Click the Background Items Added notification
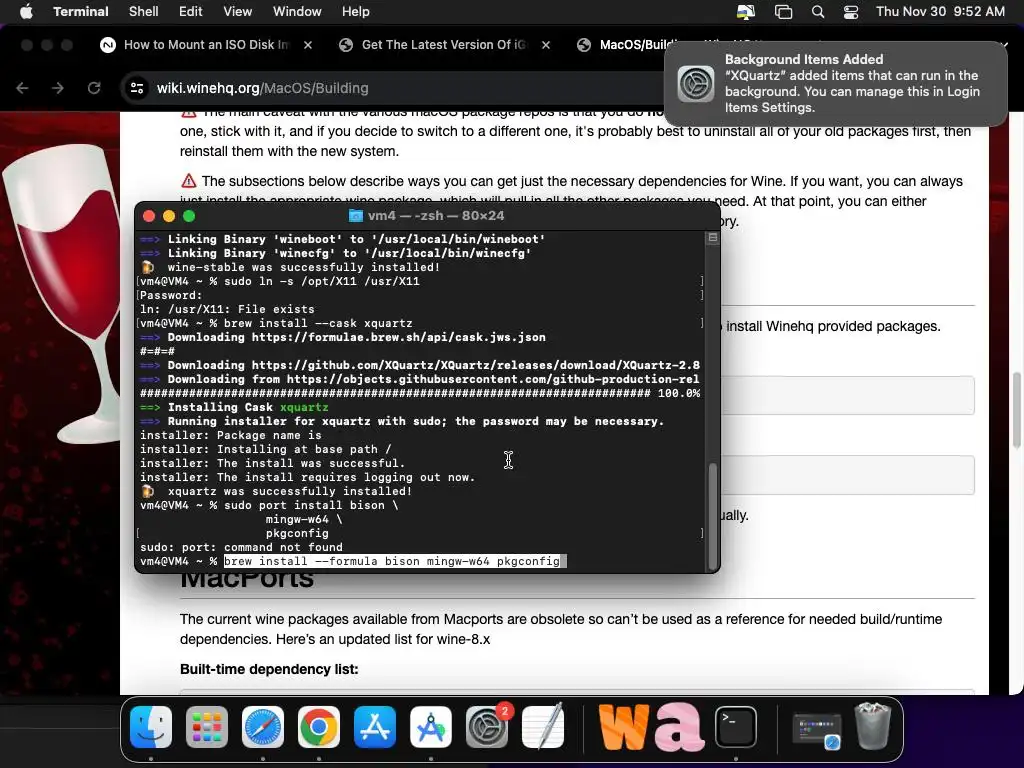This screenshot has height=768, width=1024. [835, 83]
